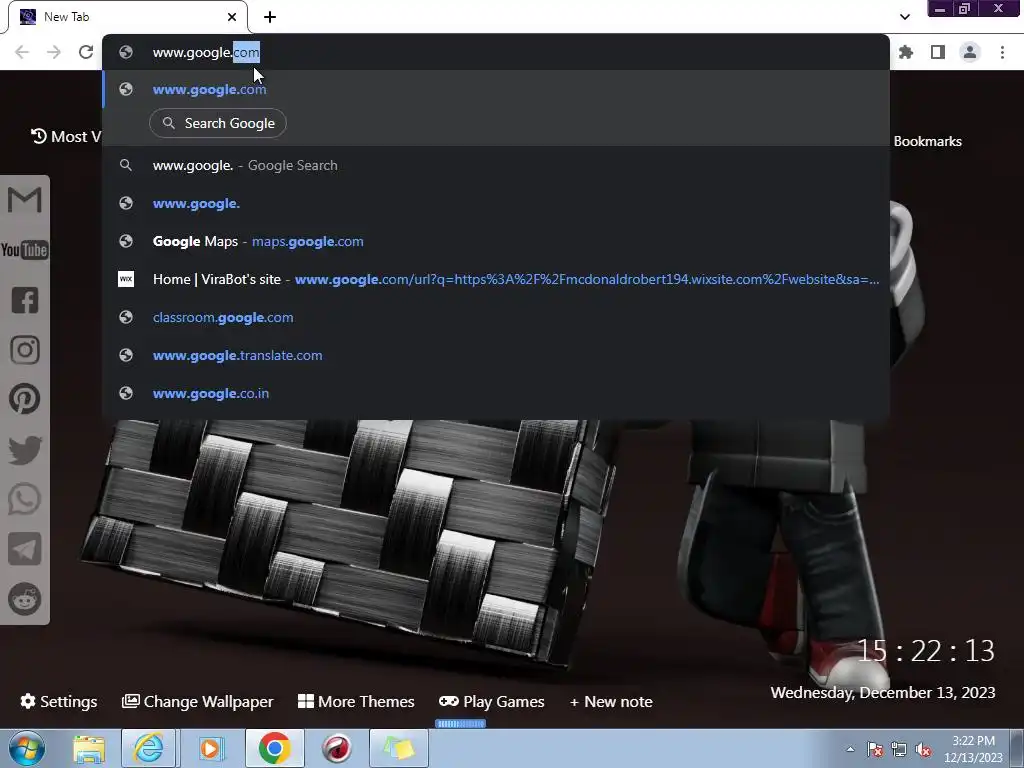Screen dimensions: 1024x768
Task: Go back with the browser back arrow
Action: coord(22,52)
